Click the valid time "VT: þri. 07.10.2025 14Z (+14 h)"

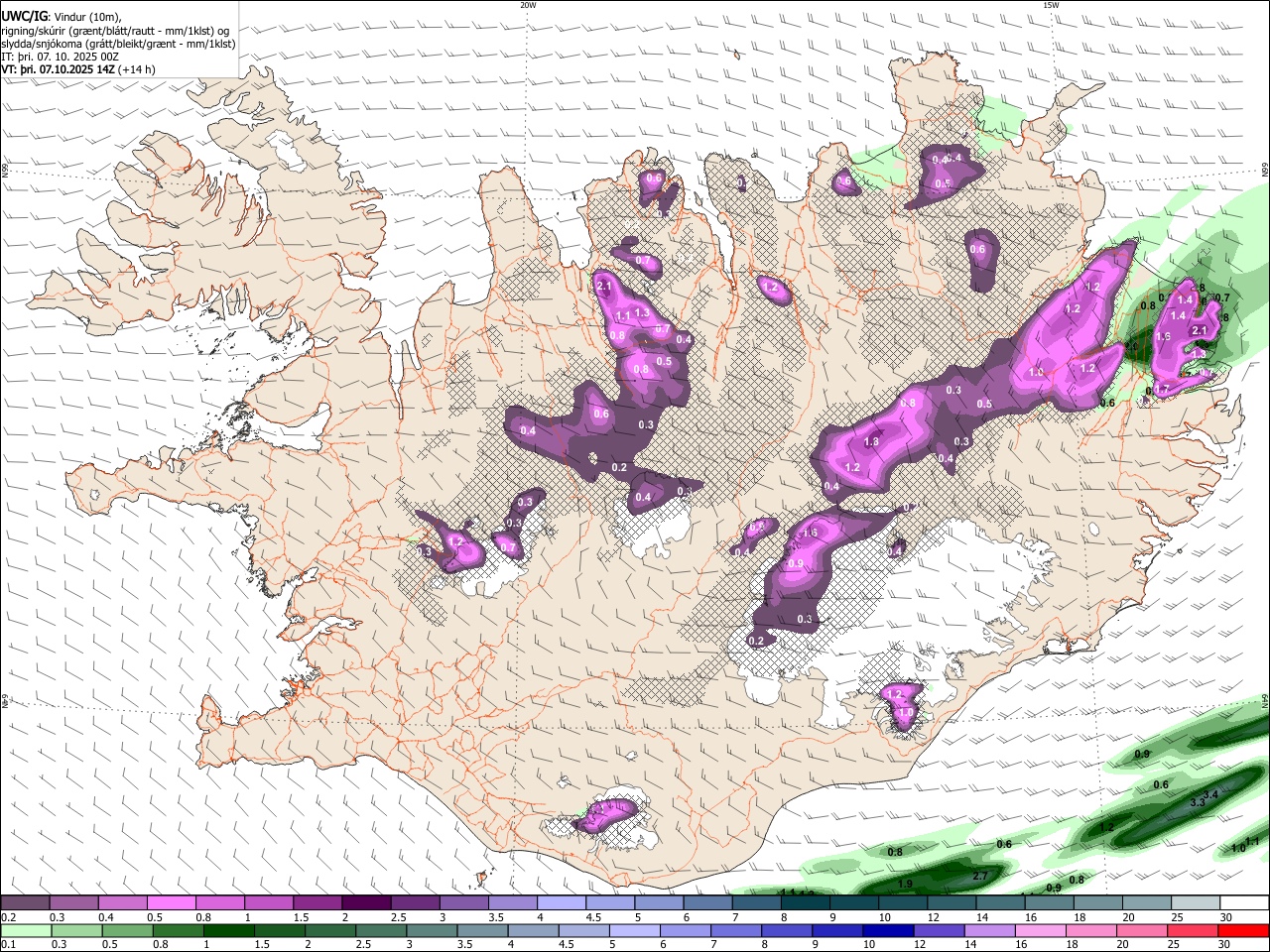click(78, 70)
